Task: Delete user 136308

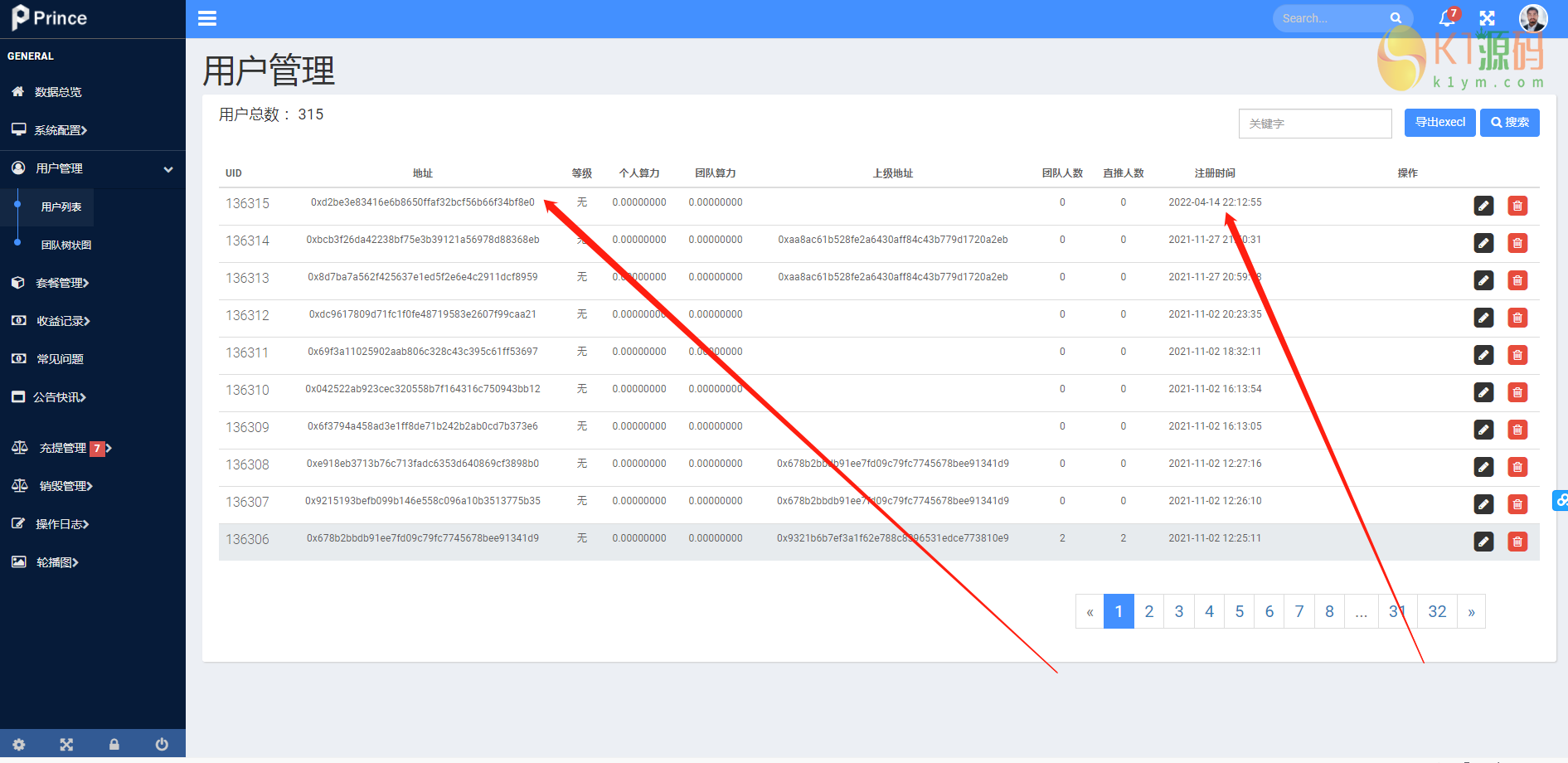Action: click(x=1517, y=467)
